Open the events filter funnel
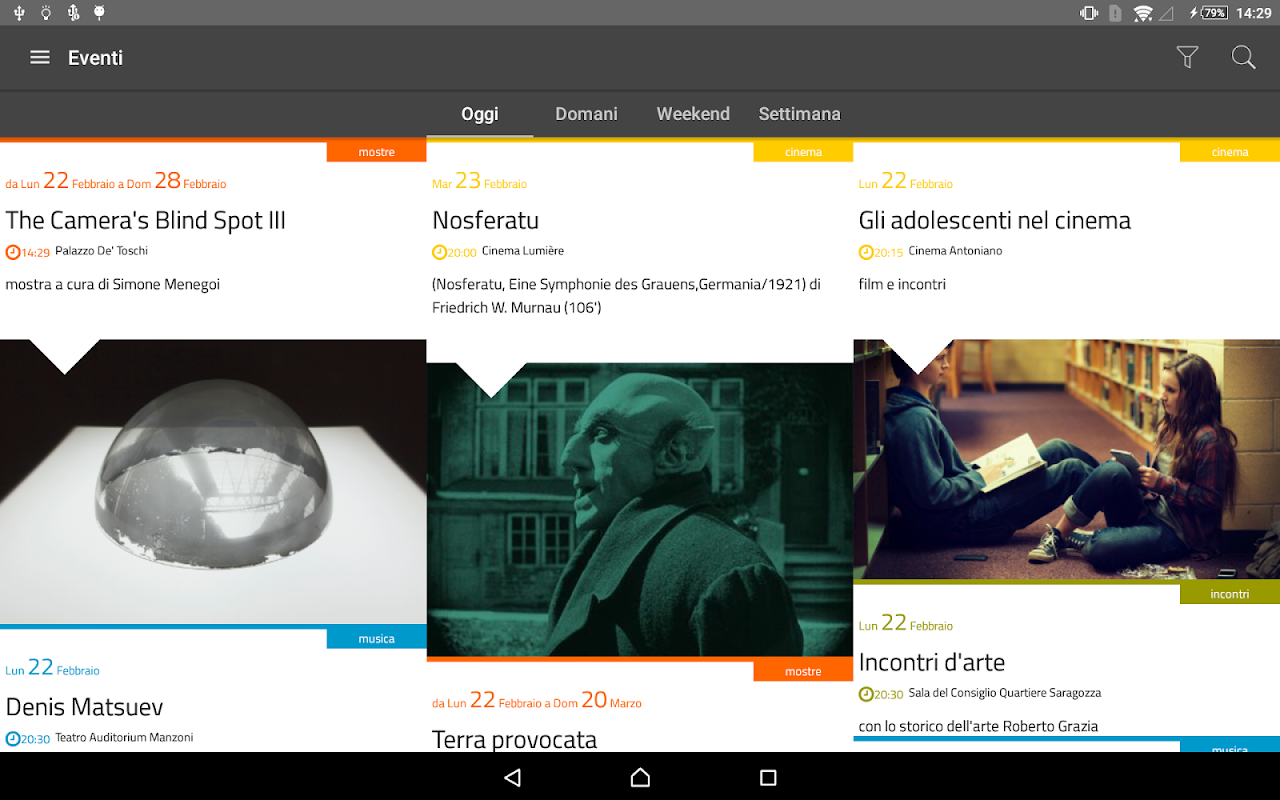Image resolution: width=1280 pixels, height=800 pixels. [1187, 58]
